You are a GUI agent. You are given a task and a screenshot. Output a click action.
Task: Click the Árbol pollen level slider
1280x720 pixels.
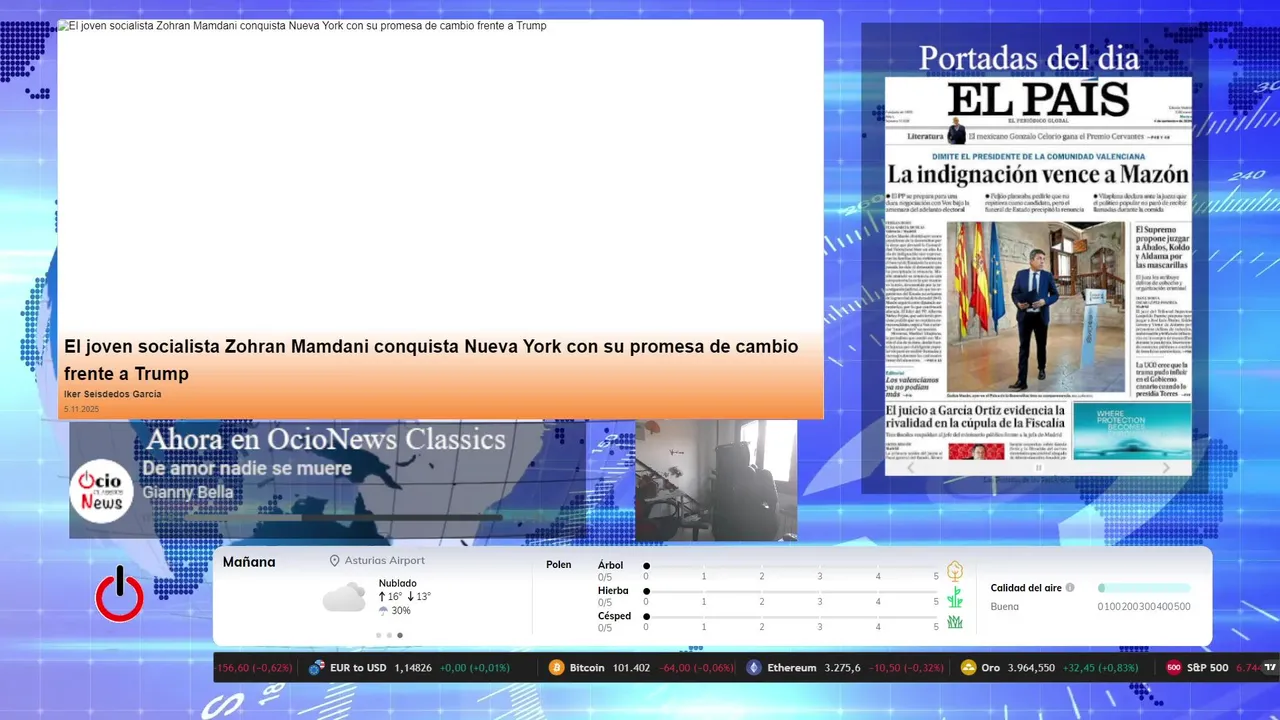[x=791, y=566]
